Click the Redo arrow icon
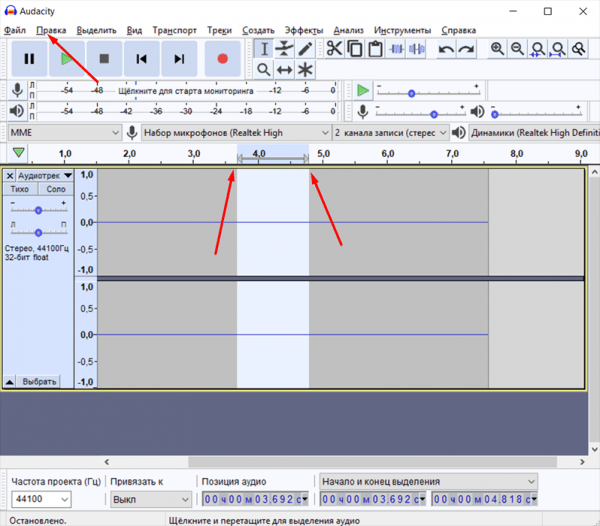The image size is (600, 526). 466,49
